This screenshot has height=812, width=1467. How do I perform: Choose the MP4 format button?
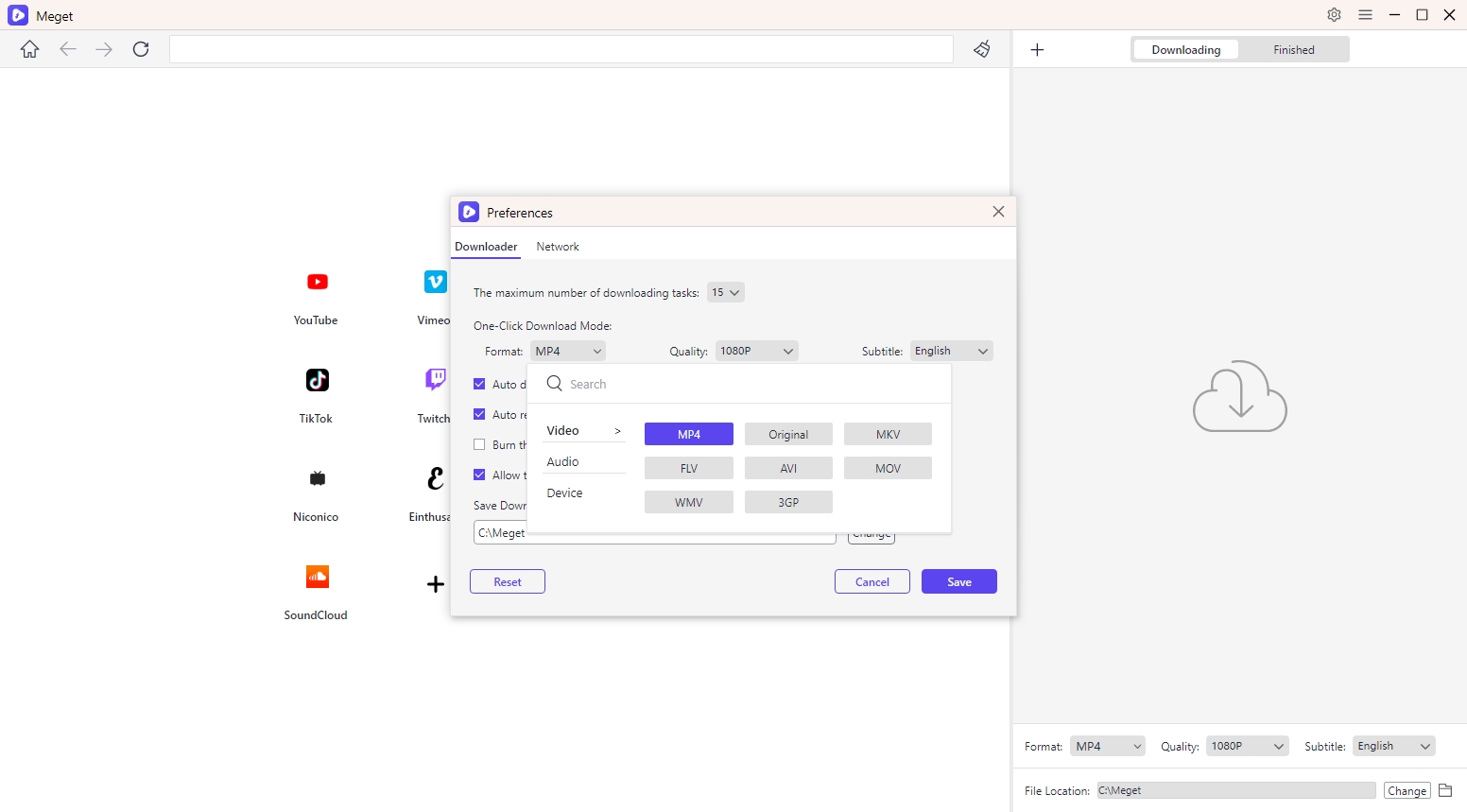point(689,434)
